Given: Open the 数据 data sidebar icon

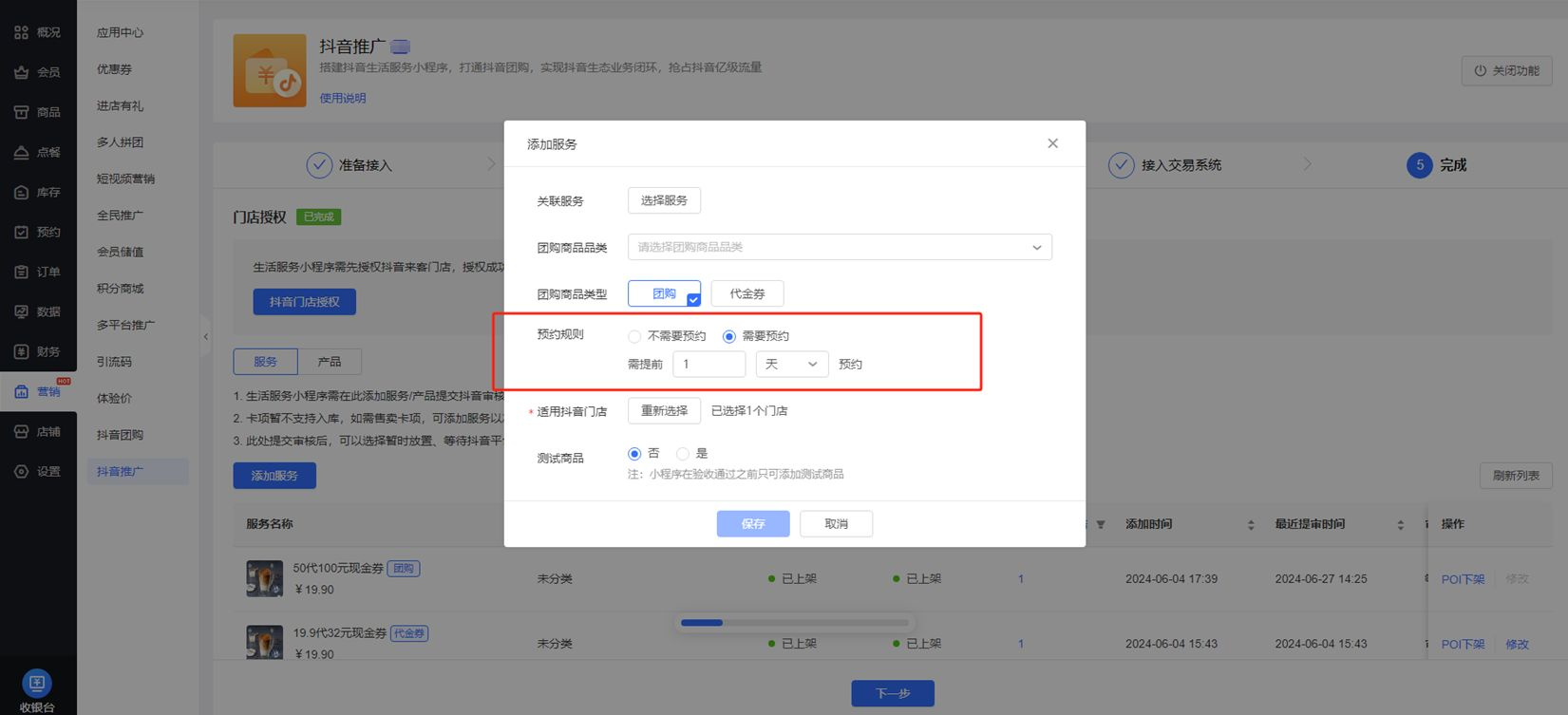Looking at the screenshot, I should click(x=21, y=311).
